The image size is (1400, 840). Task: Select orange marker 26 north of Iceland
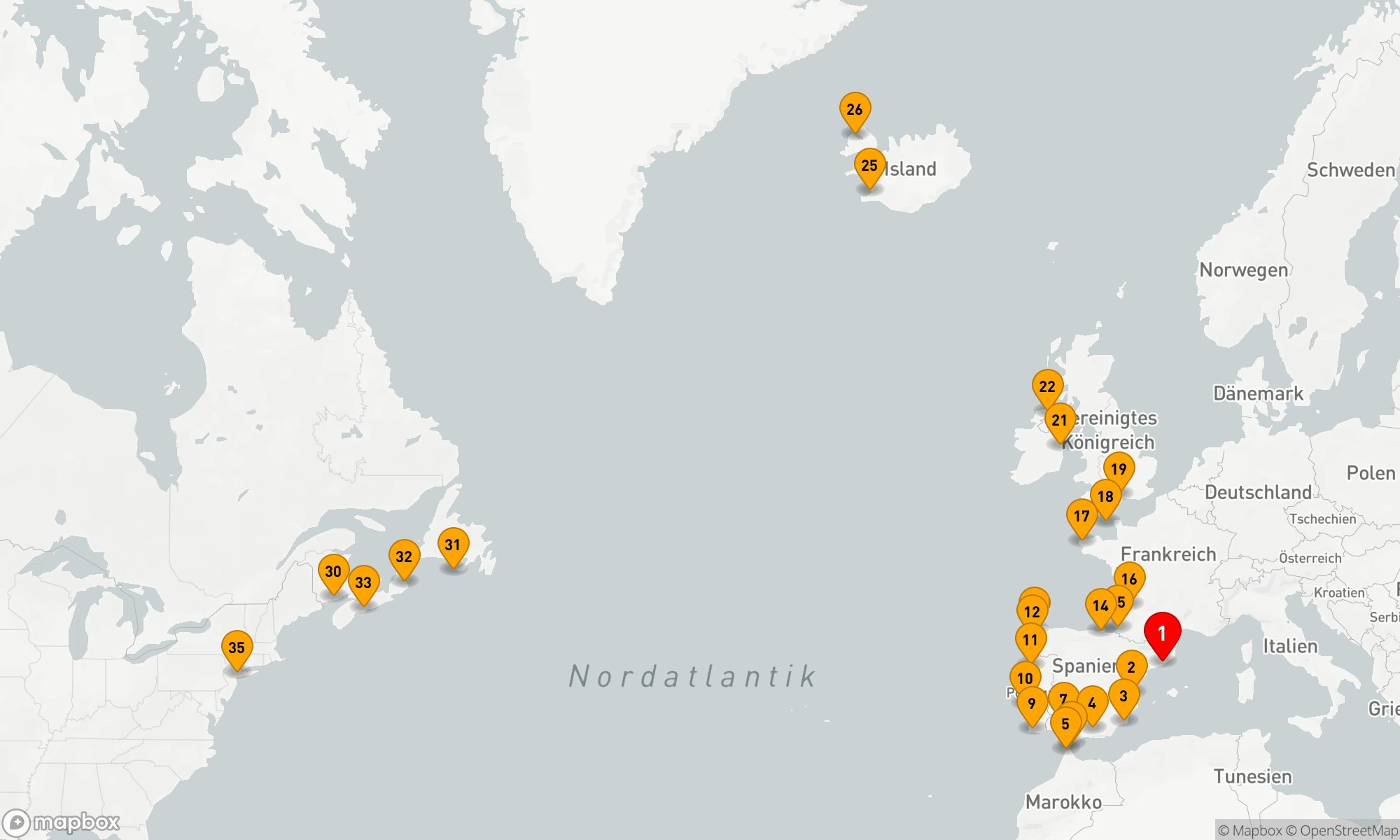point(855,110)
